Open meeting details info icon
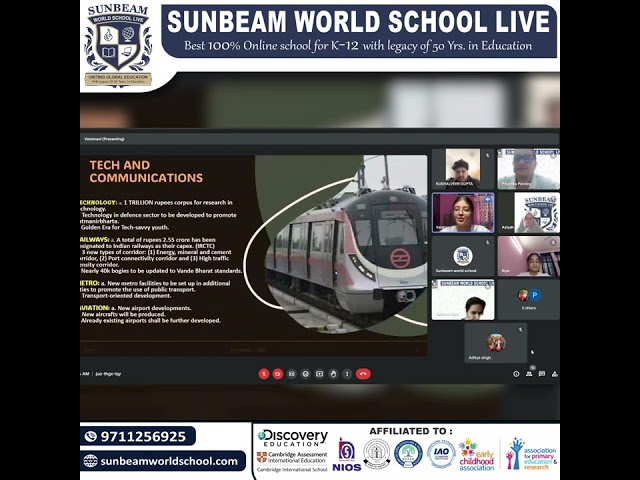Screen dimensions: 640x480 pyautogui.click(x=516, y=374)
